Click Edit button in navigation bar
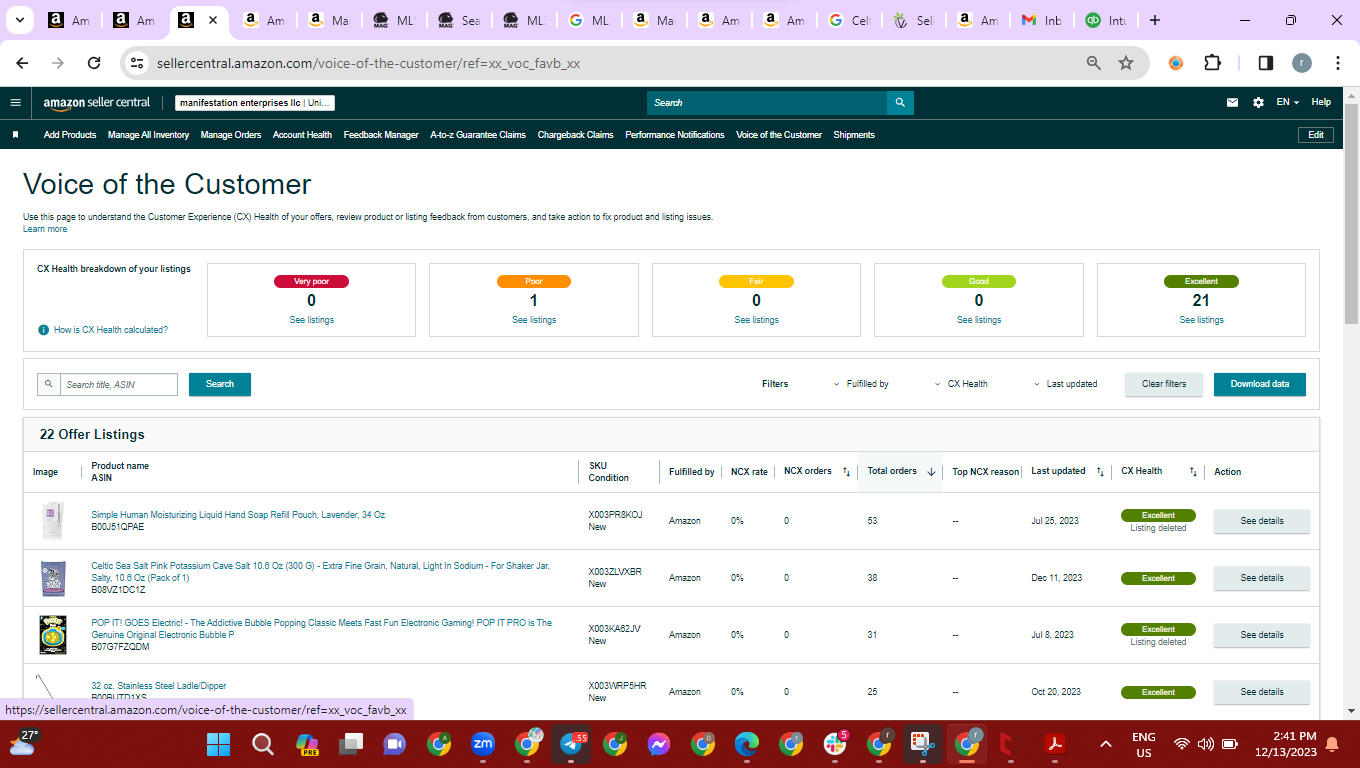Screen dimensions: 1360x768 click(1315, 135)
